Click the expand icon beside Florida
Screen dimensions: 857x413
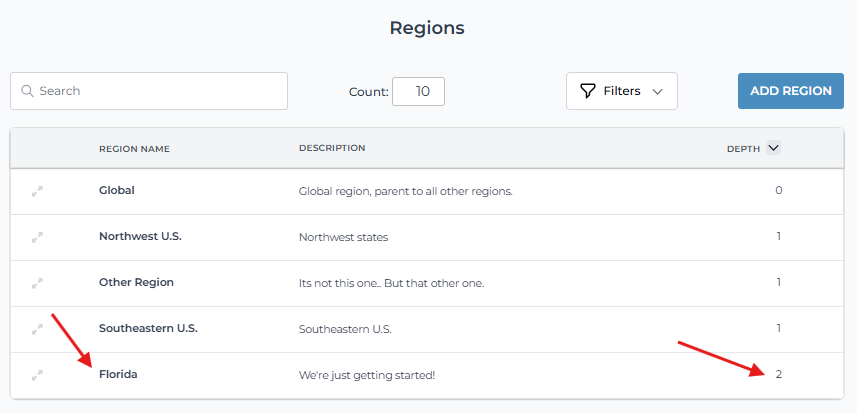[x=37, y=375]
